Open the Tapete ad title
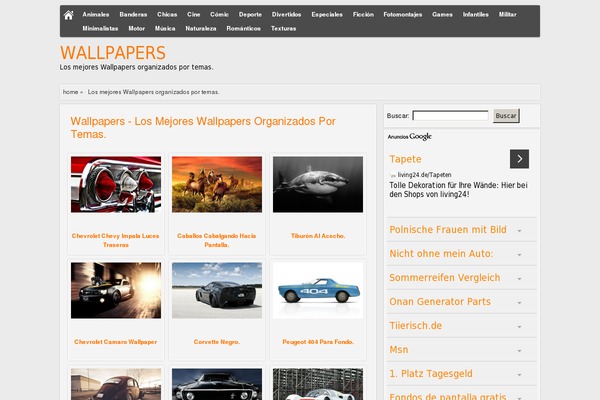Screen dimensions: 600x400 [x=405, y=159]
